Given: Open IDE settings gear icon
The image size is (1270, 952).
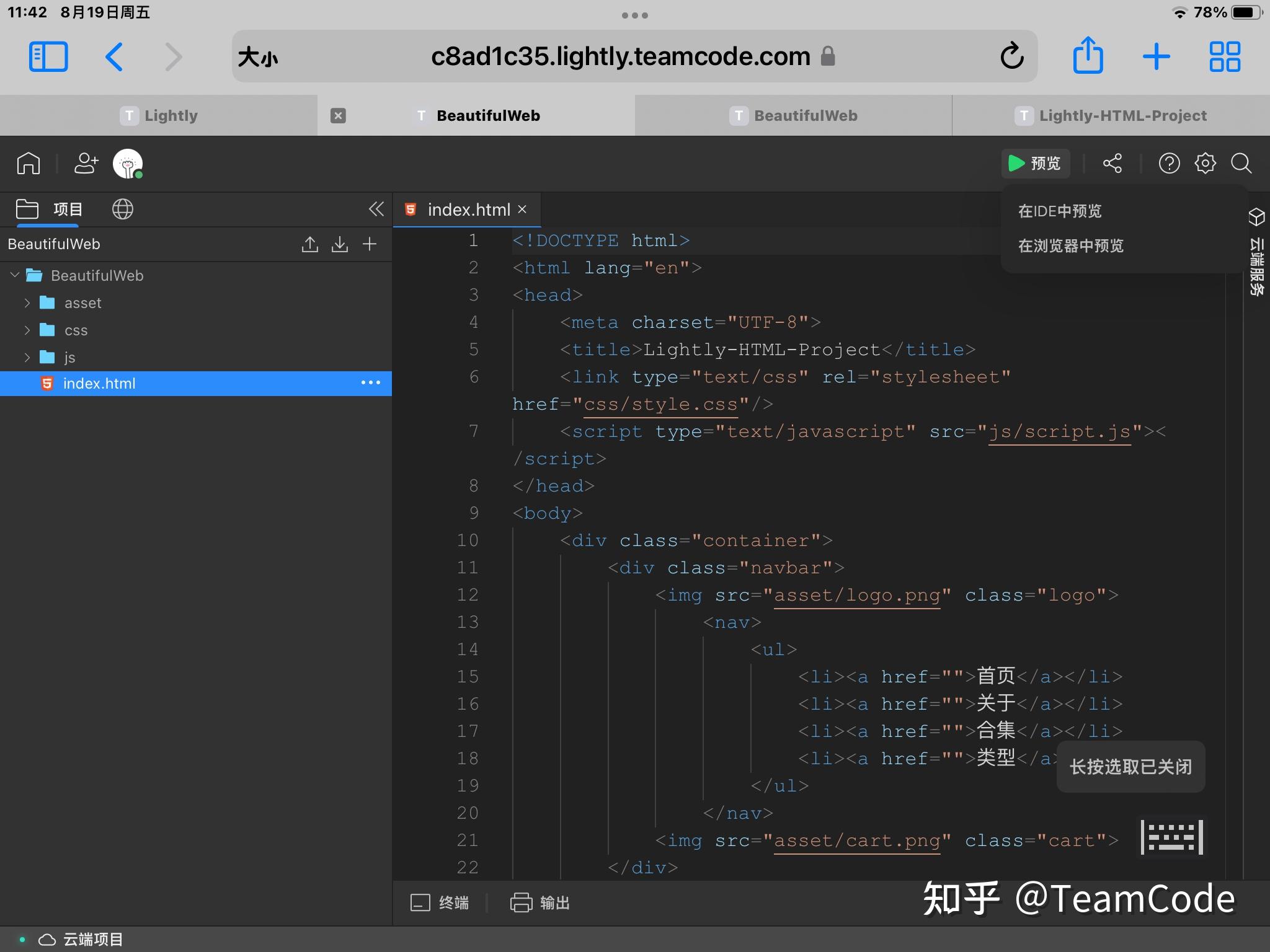Looking at the screenshot, I should [x=1205, y=164].
